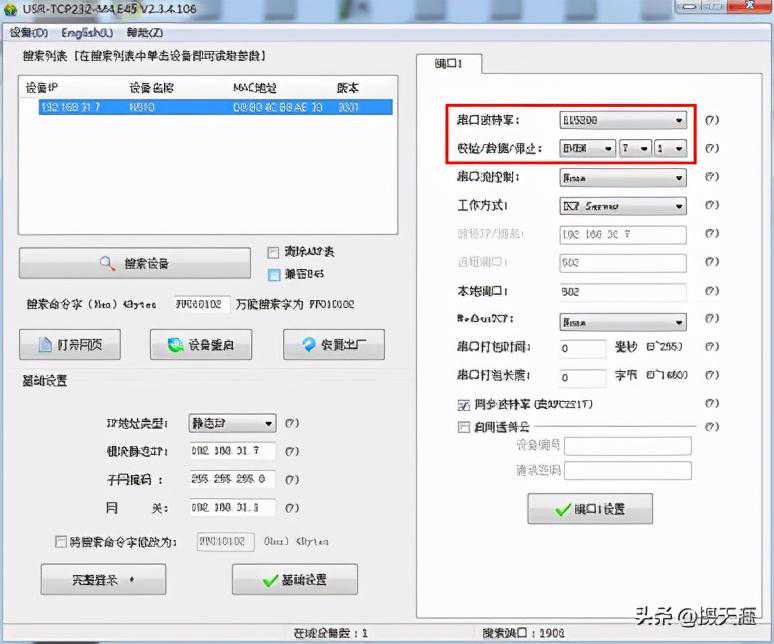The height and width of the screenshot is (644, 774).
Task: Click the Restore Factory icon button
Action: pos(333,345)
